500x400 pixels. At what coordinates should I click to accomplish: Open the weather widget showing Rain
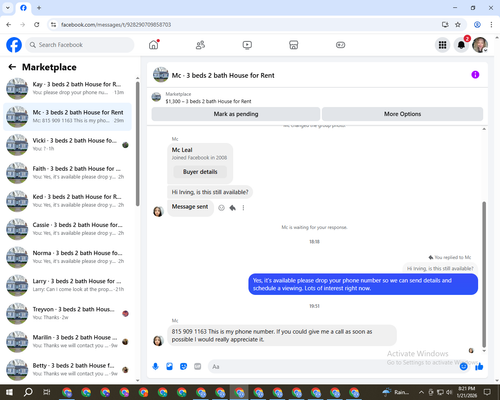pyautogui.click(x=396, y=392)
